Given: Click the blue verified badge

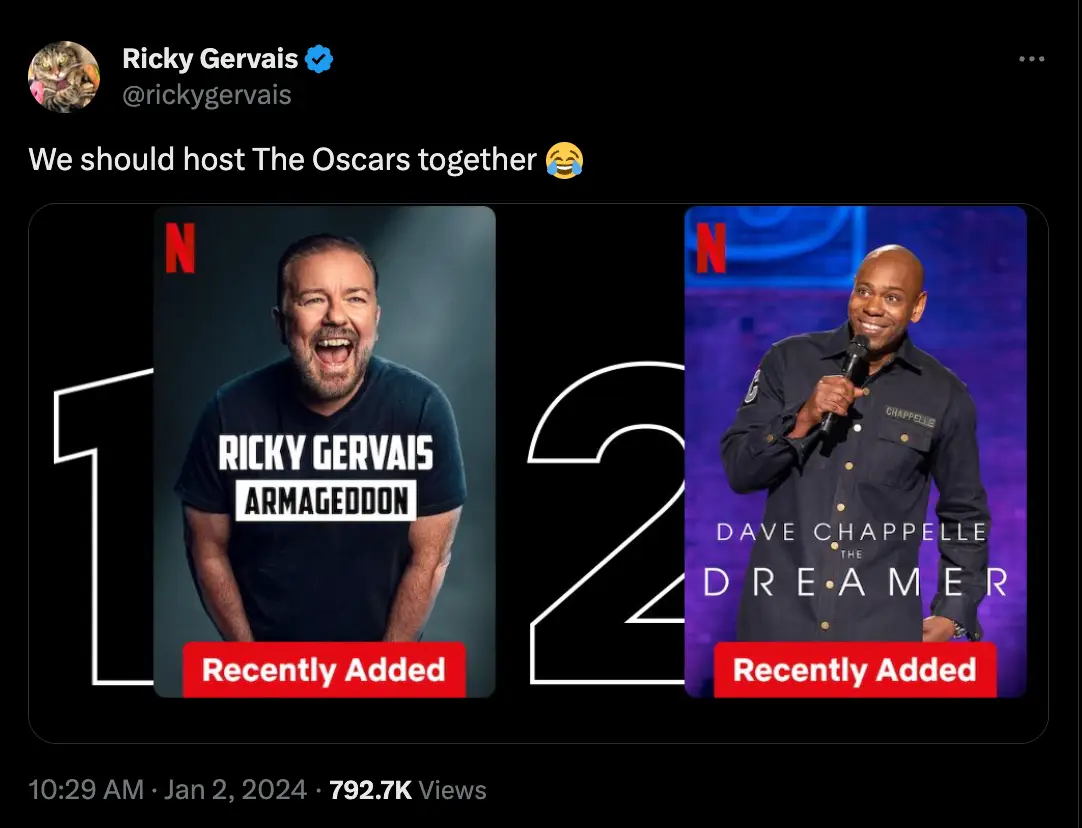Looking at the screenshot, I should pyautogui.click(x=318, y=60).
